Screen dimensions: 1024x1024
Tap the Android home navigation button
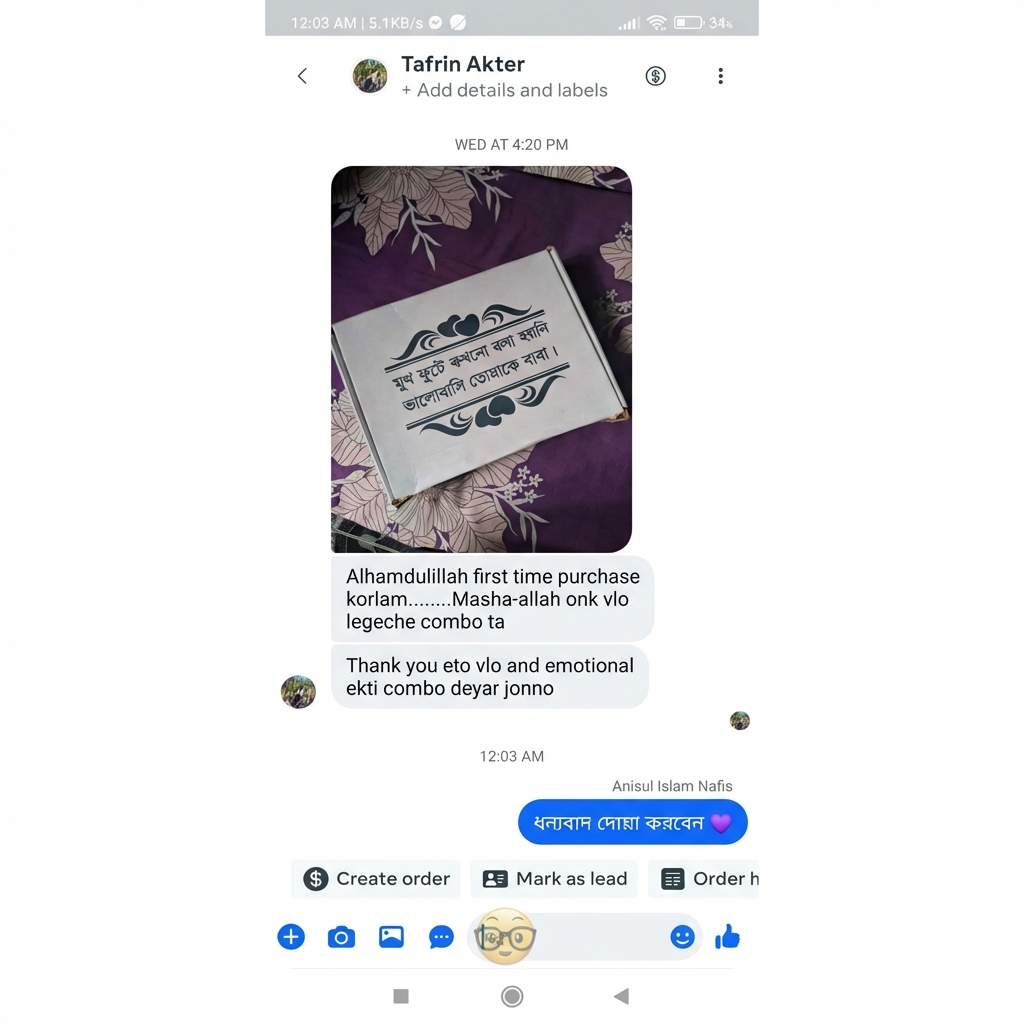(512, 996)
